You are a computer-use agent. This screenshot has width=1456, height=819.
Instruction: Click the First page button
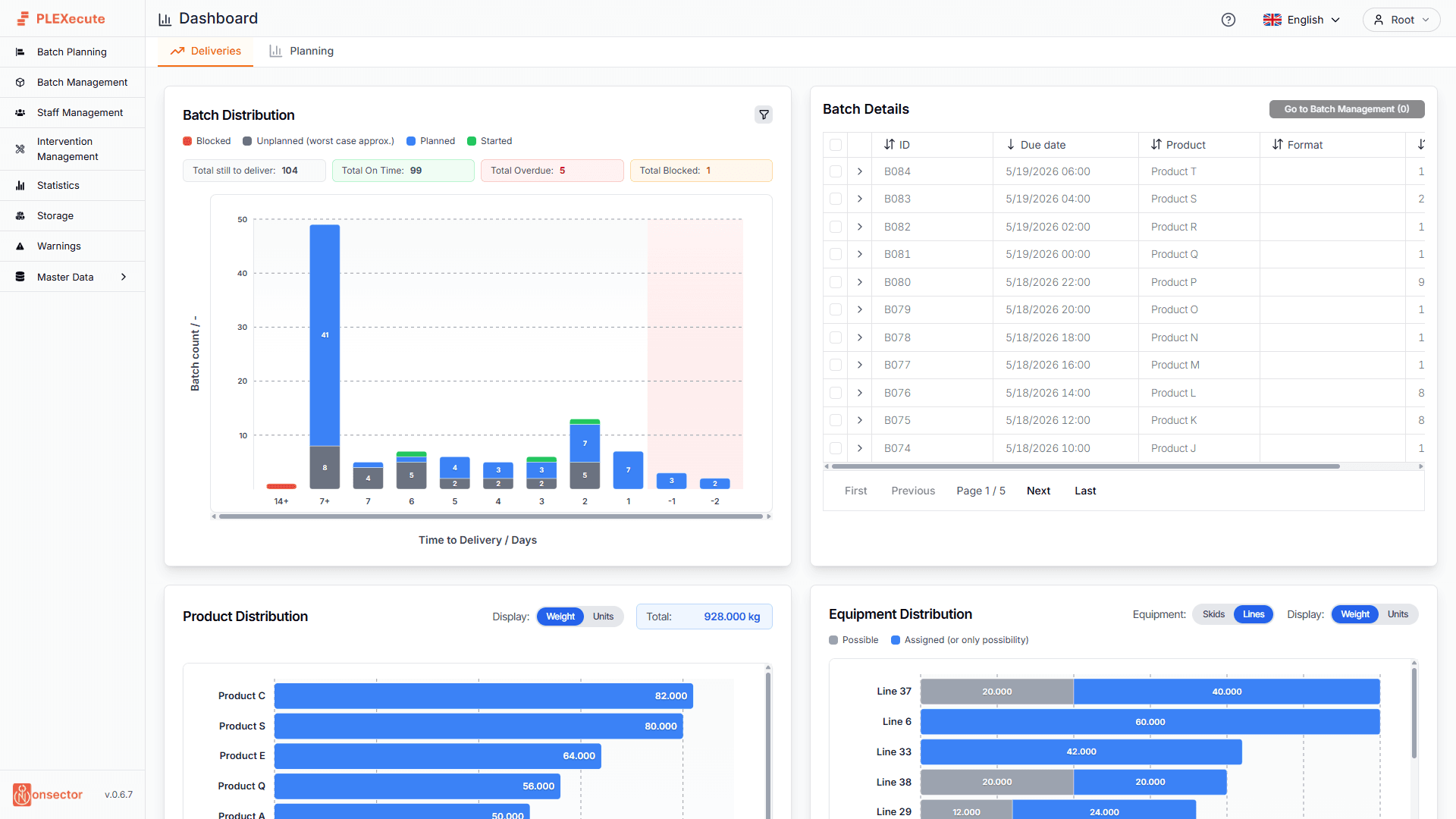[x=855, y=491]
